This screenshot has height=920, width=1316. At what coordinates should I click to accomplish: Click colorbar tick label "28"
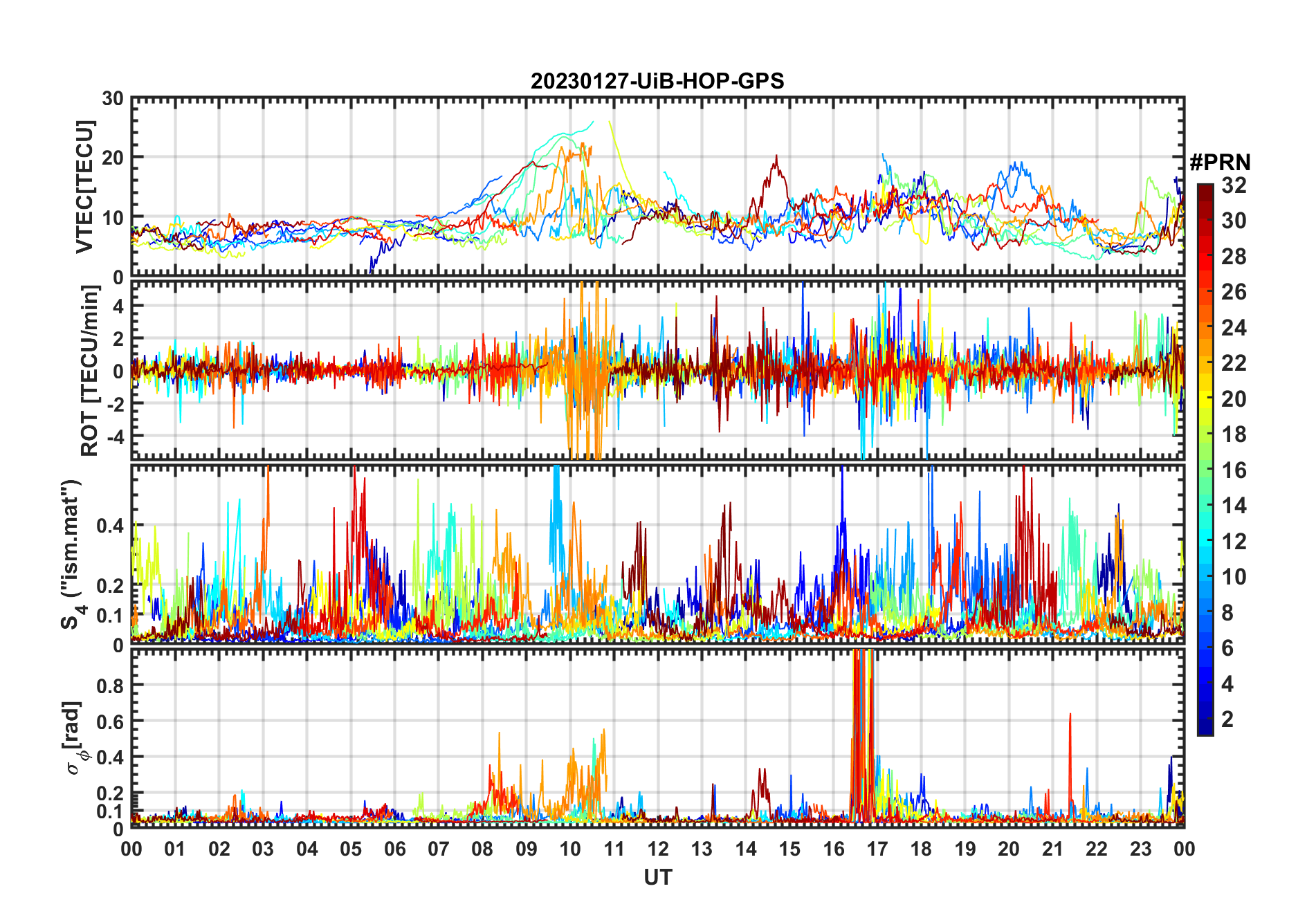[x=1234, y=257]
